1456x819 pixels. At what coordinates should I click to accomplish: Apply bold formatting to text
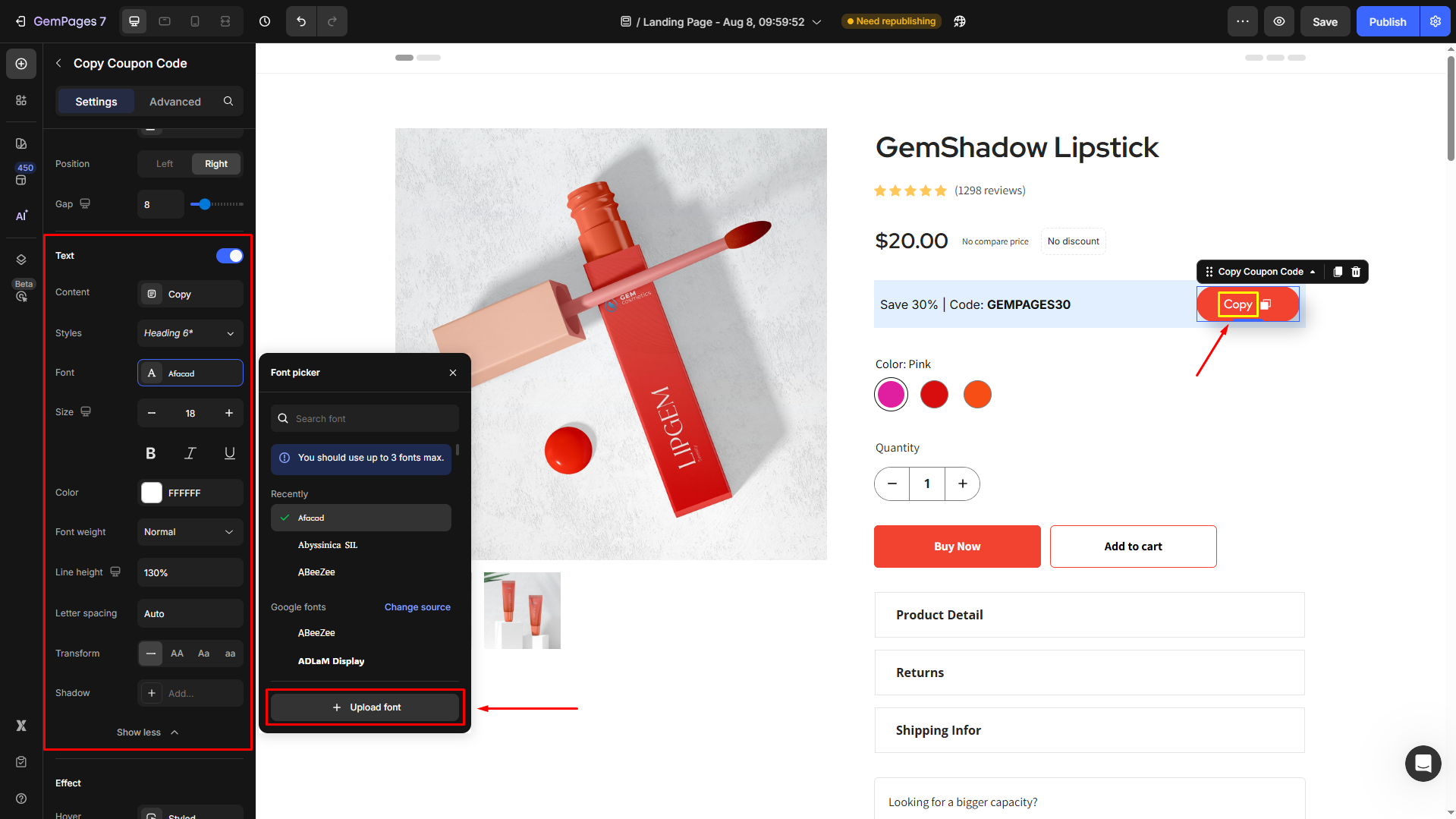pos(150,453)
